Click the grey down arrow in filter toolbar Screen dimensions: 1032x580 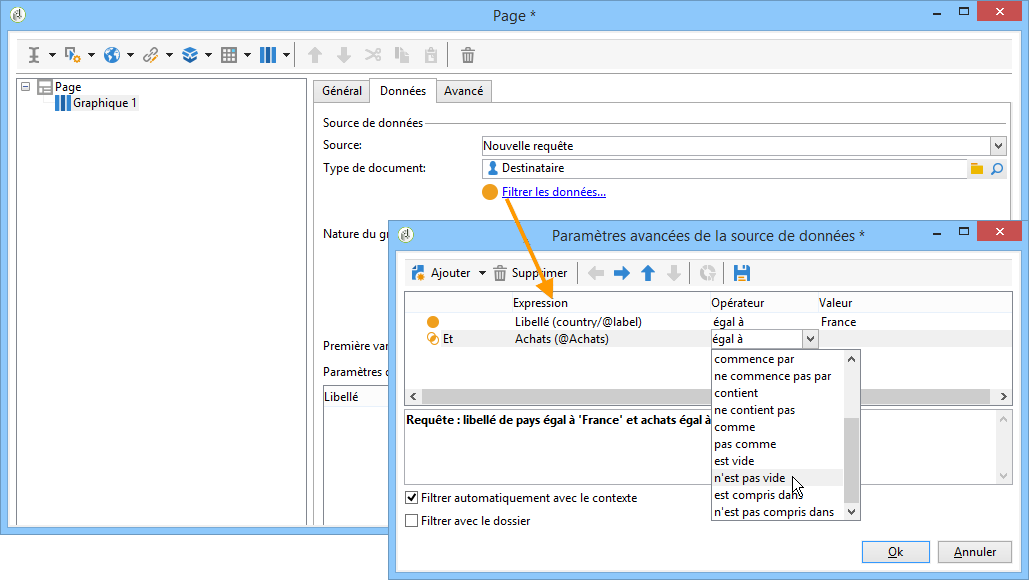point(673,273)
